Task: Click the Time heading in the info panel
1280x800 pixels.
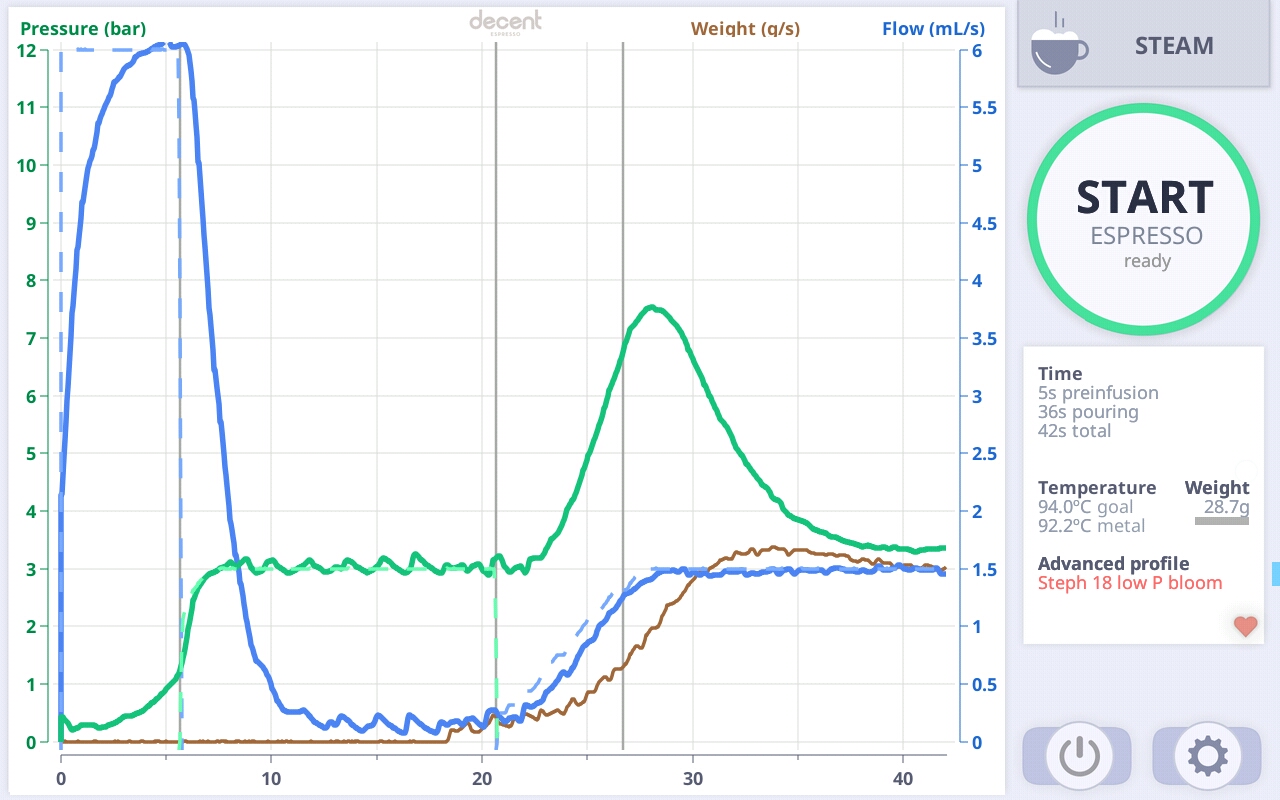Action: pyautogui.click(x=1060, y=374)
